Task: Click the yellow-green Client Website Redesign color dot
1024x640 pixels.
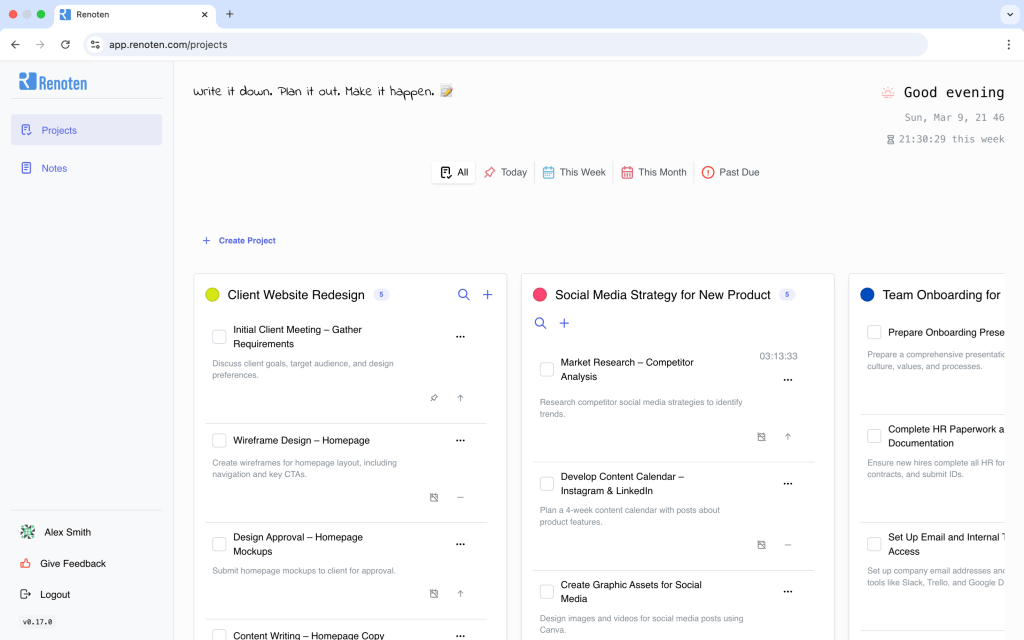Action: pos(212,295)
